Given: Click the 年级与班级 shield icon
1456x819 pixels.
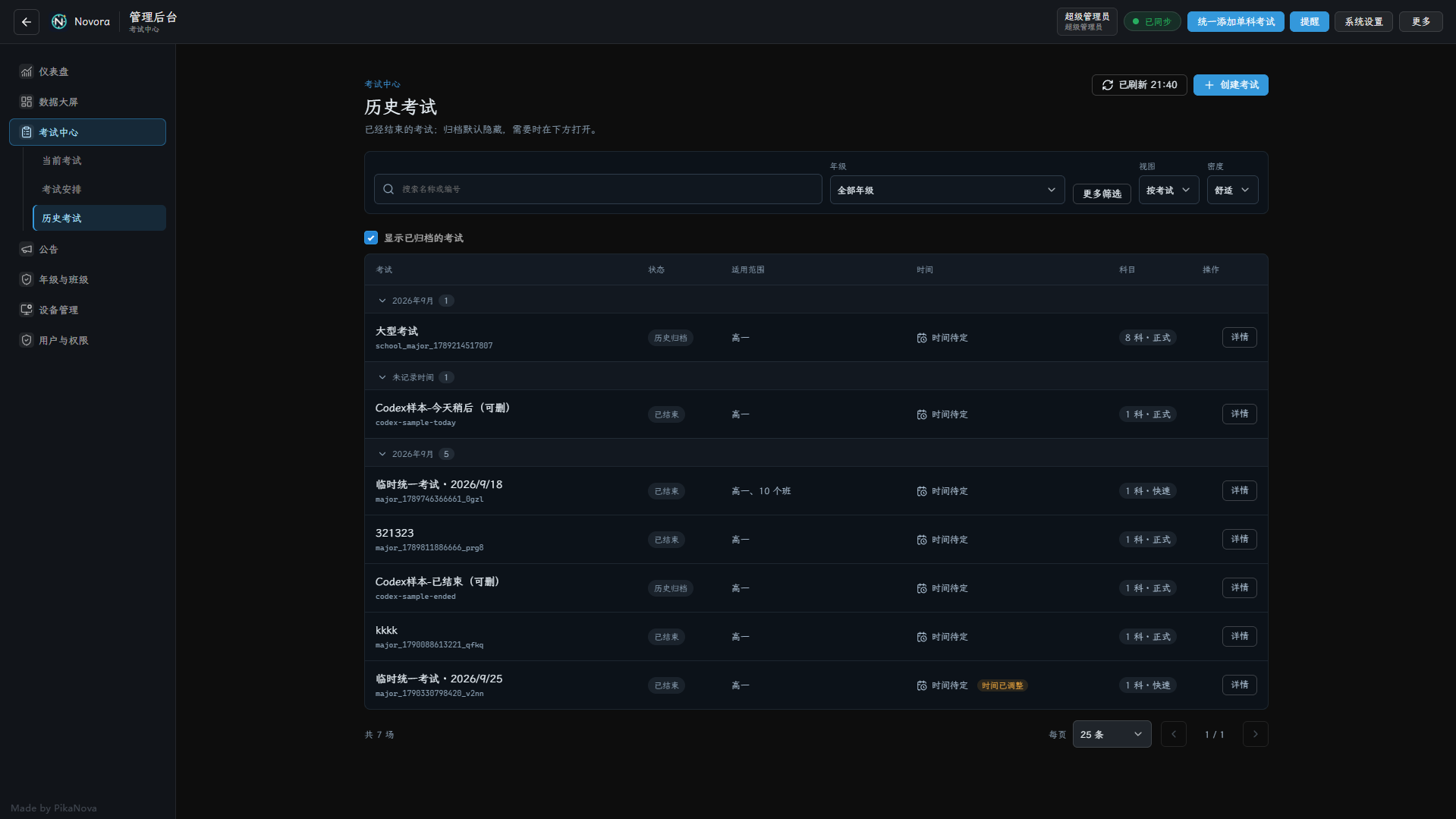Looking at the screenshot, I should click(x=27, y=279).
